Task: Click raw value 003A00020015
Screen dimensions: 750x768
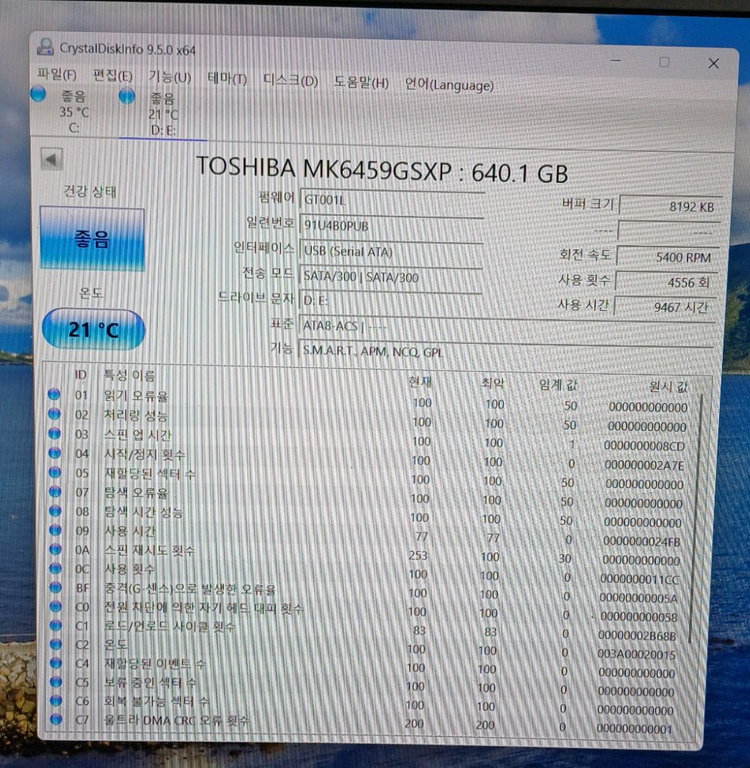Action: point(636,654)
